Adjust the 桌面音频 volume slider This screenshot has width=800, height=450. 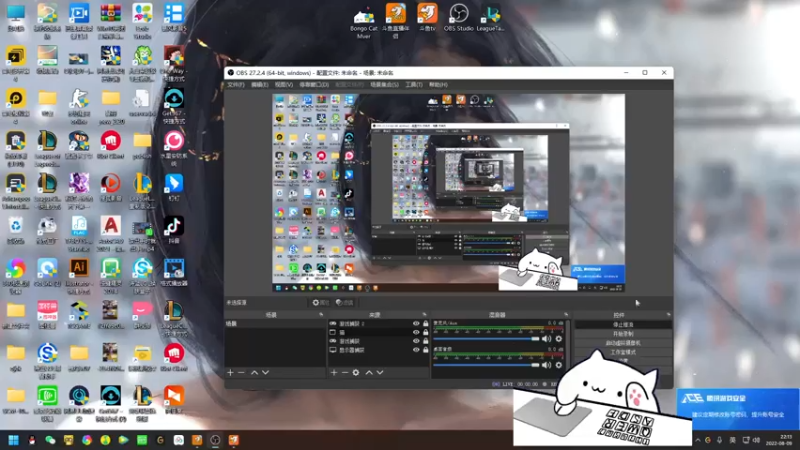coord(486,365)
